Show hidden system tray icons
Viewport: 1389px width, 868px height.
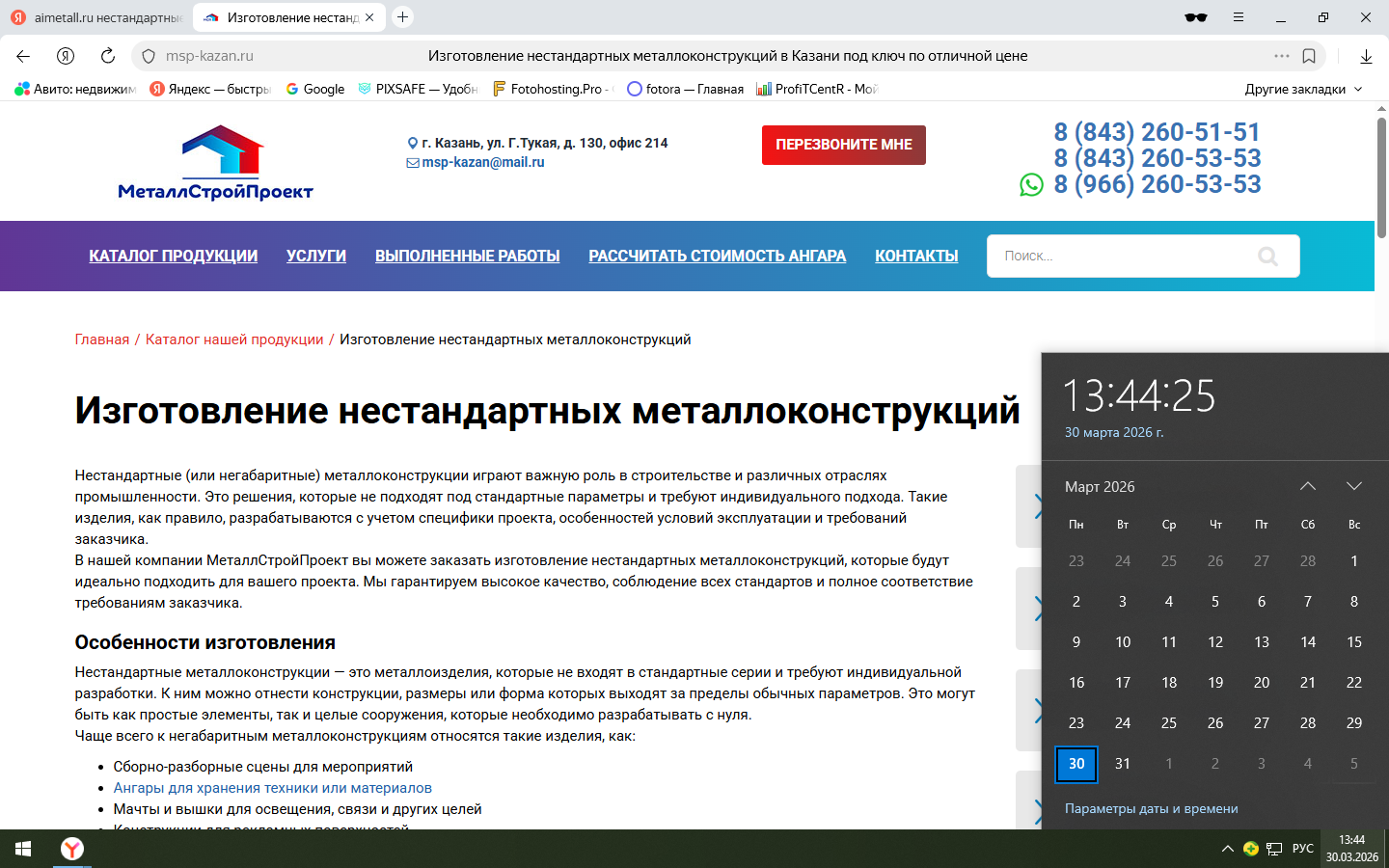point(1227,849)
